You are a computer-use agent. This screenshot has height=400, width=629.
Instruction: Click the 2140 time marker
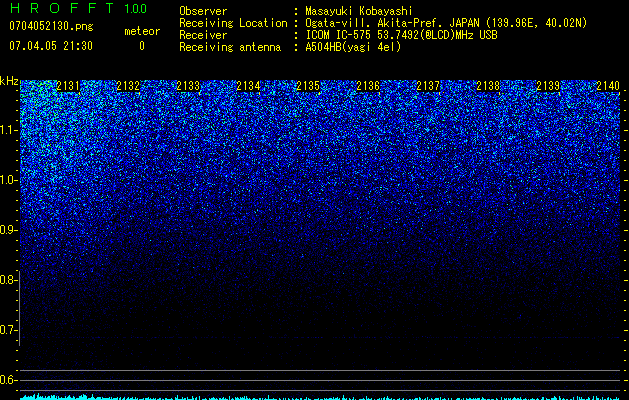point(608,86)
